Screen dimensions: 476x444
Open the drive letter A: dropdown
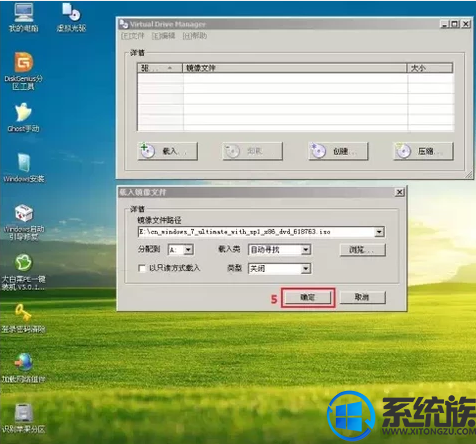tap(188, 250)
